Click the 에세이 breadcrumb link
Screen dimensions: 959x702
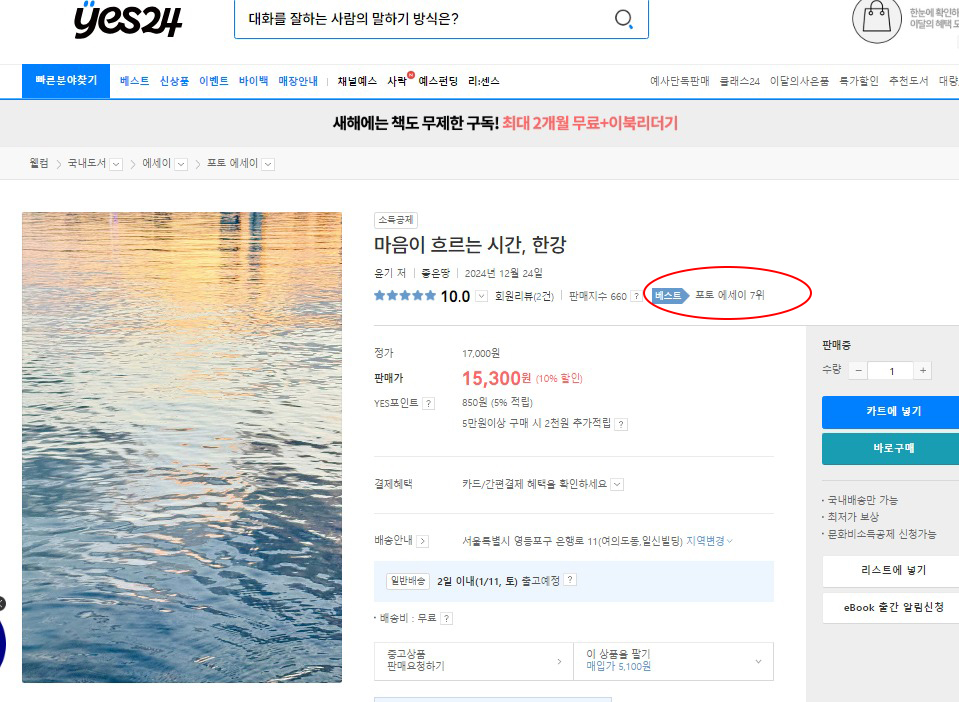tap(157, 163)
